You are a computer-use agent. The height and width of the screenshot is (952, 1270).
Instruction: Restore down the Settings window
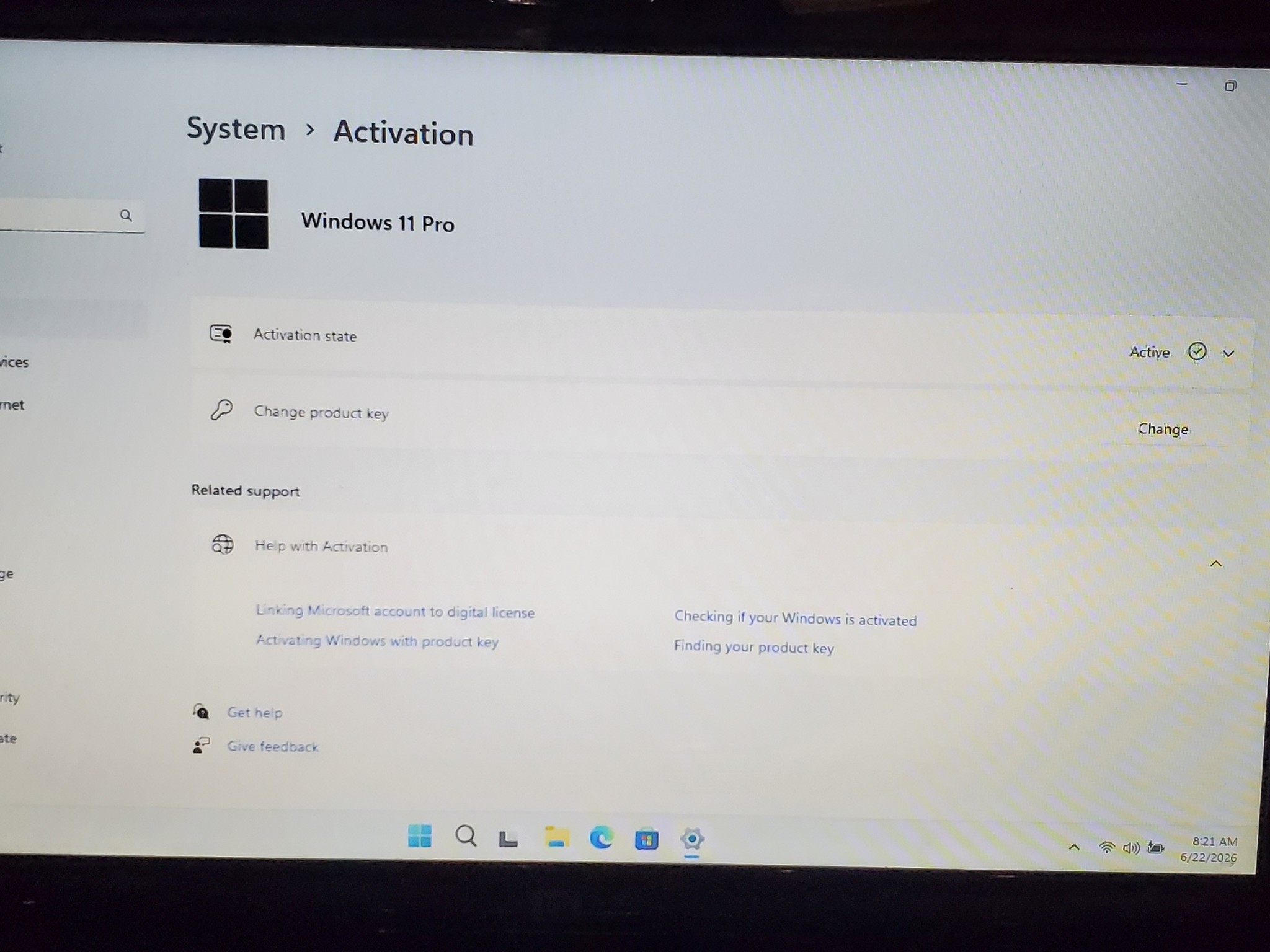pyautogui.click(x=1230, y=86)
